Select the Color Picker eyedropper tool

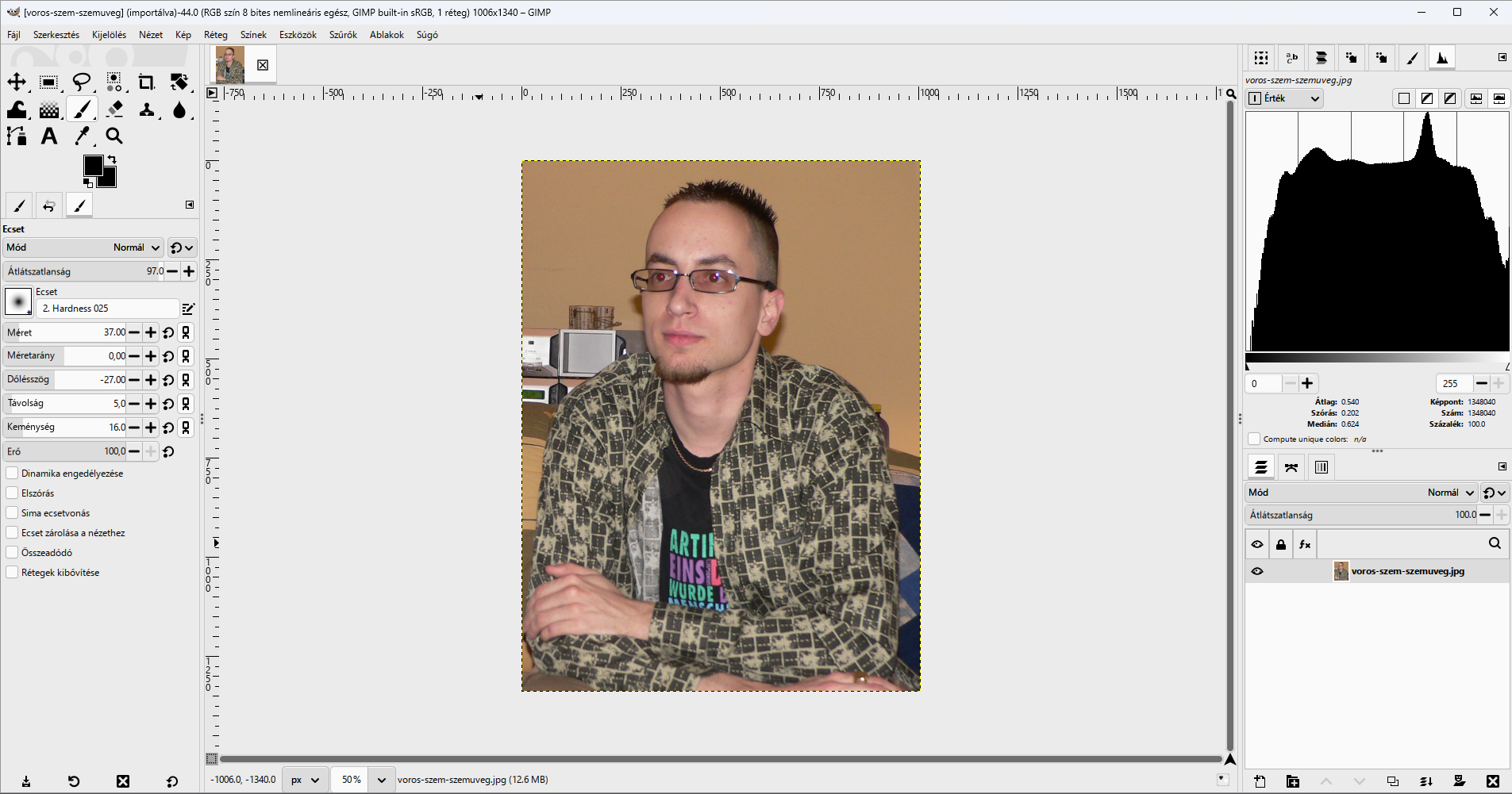click(82, 136)
